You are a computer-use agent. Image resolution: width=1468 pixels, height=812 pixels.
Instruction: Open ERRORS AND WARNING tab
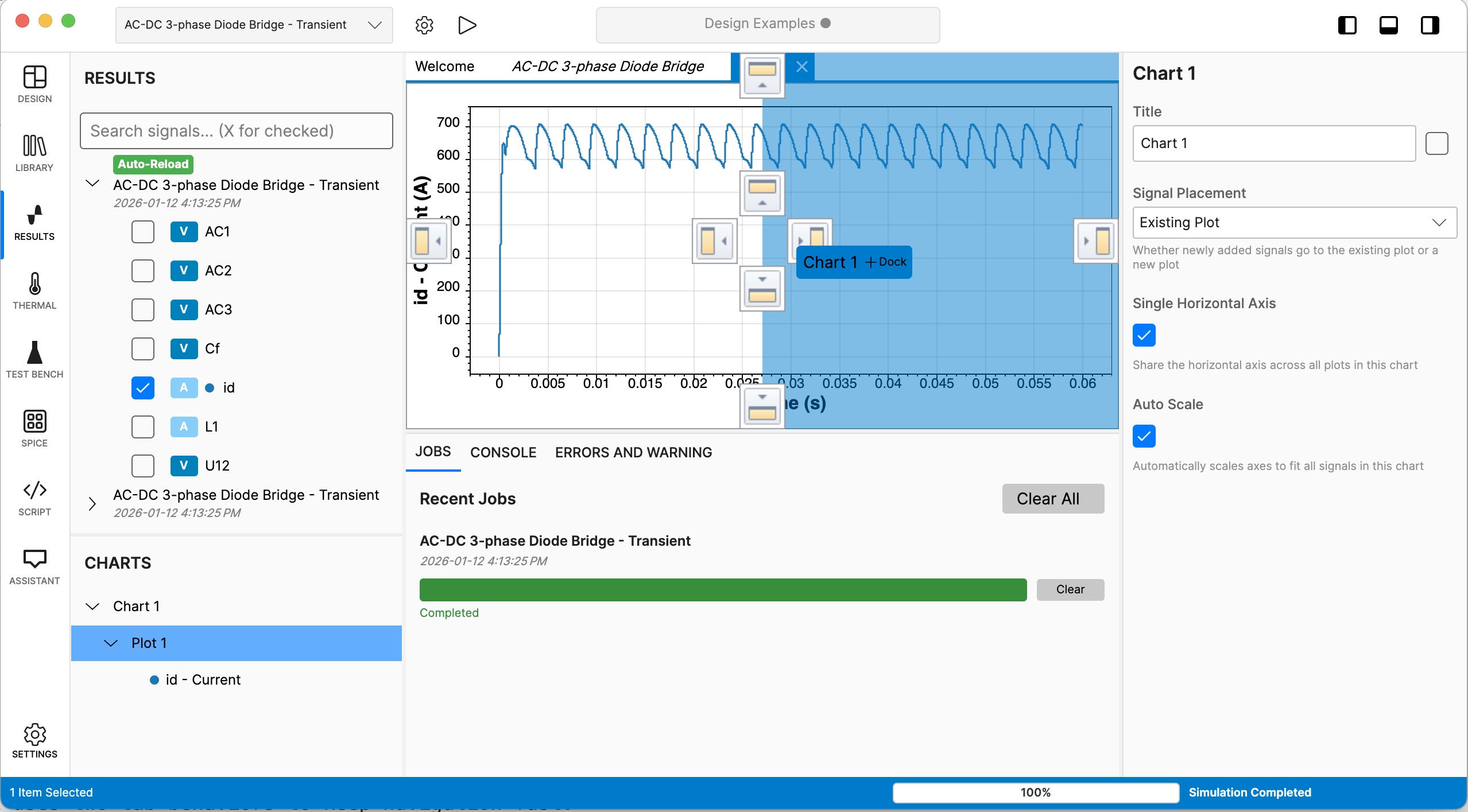point(633,452)
